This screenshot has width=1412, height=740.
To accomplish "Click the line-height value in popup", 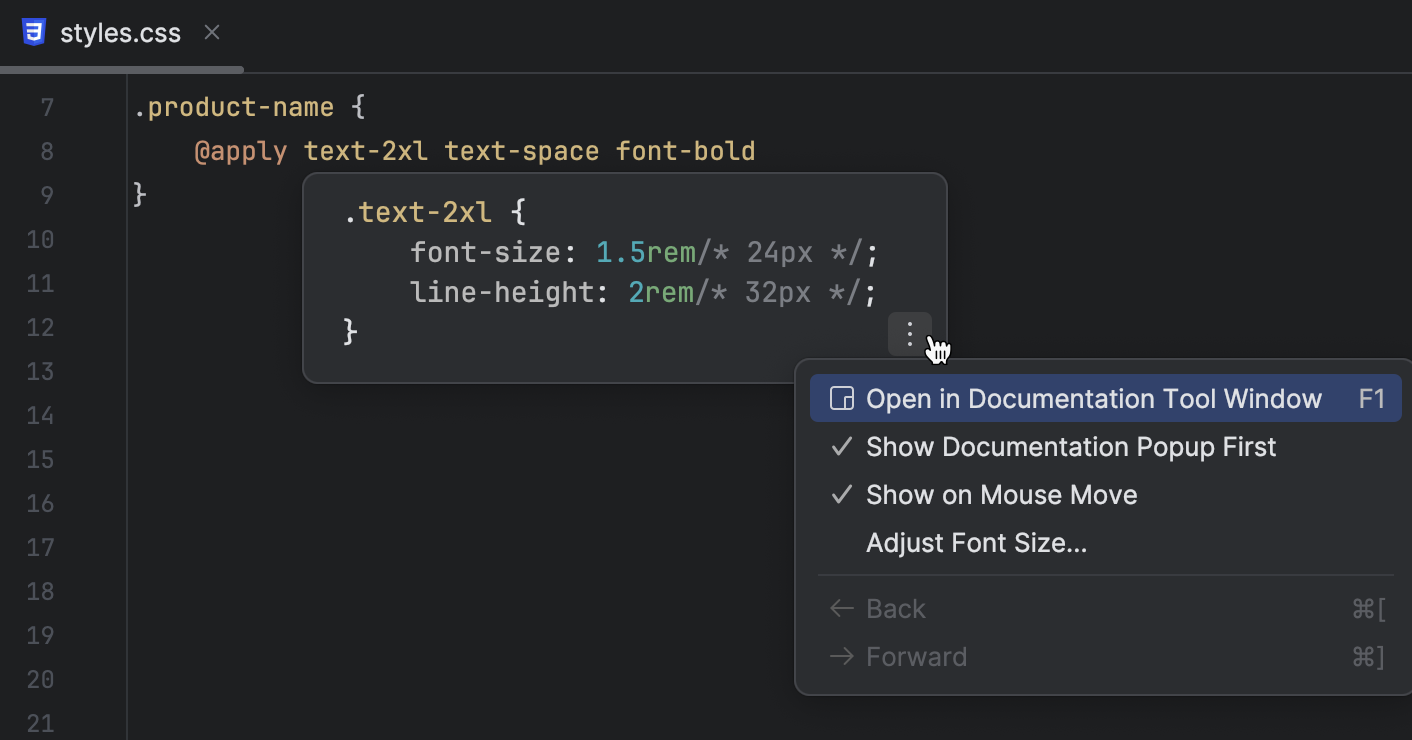I will point(661,293).
